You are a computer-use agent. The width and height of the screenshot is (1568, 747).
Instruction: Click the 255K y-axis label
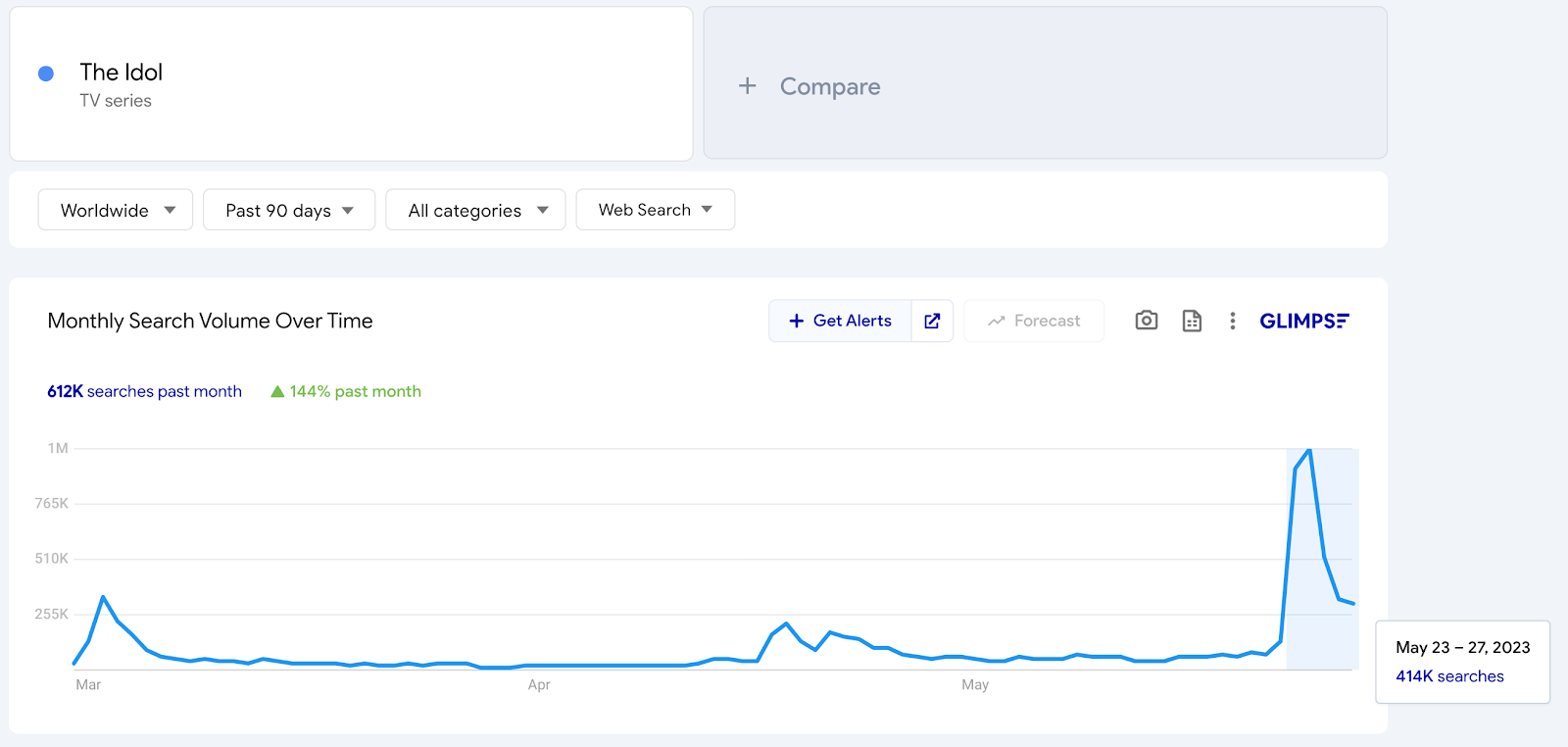[52, 614]
